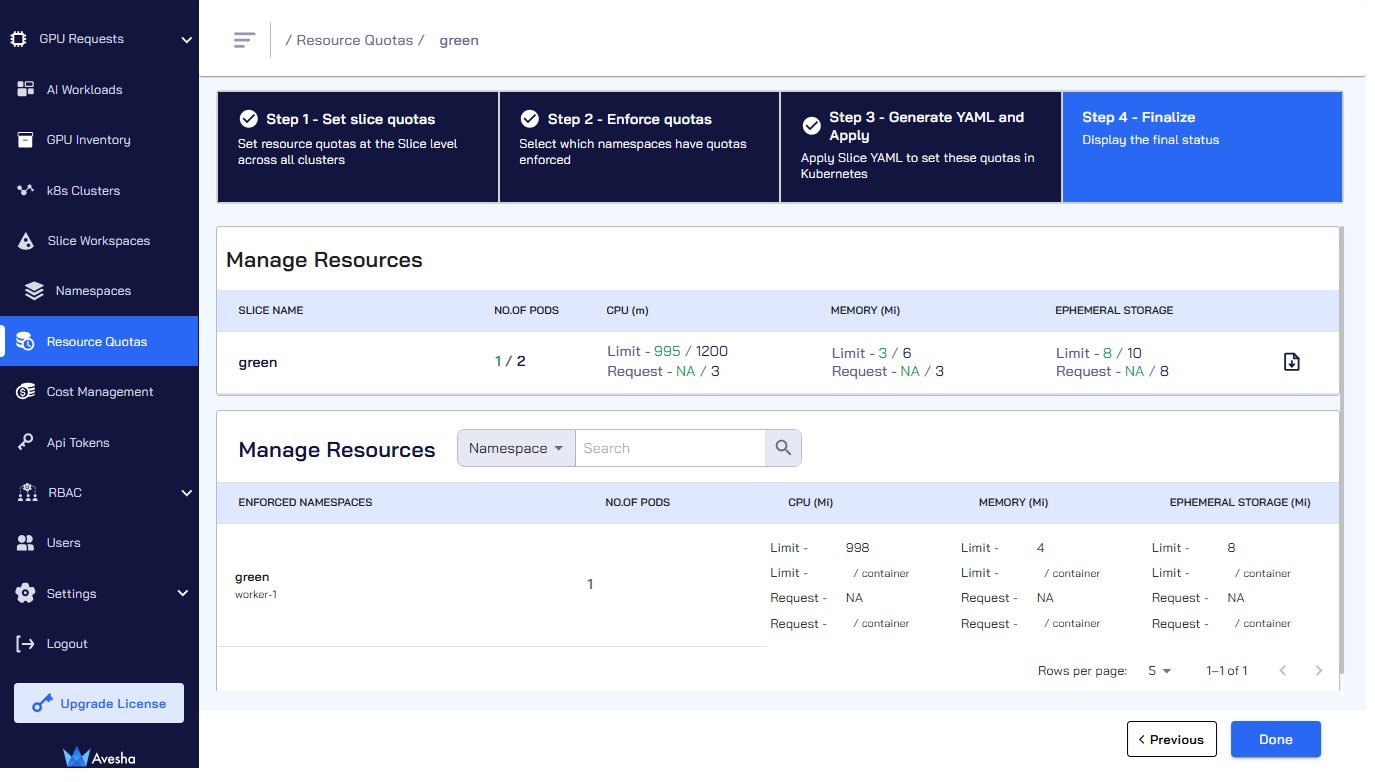This screenshot has height=782, width=1375.
Task: Click the 1–1 of 1 pagination text
Action: (x=1227, y=671)
